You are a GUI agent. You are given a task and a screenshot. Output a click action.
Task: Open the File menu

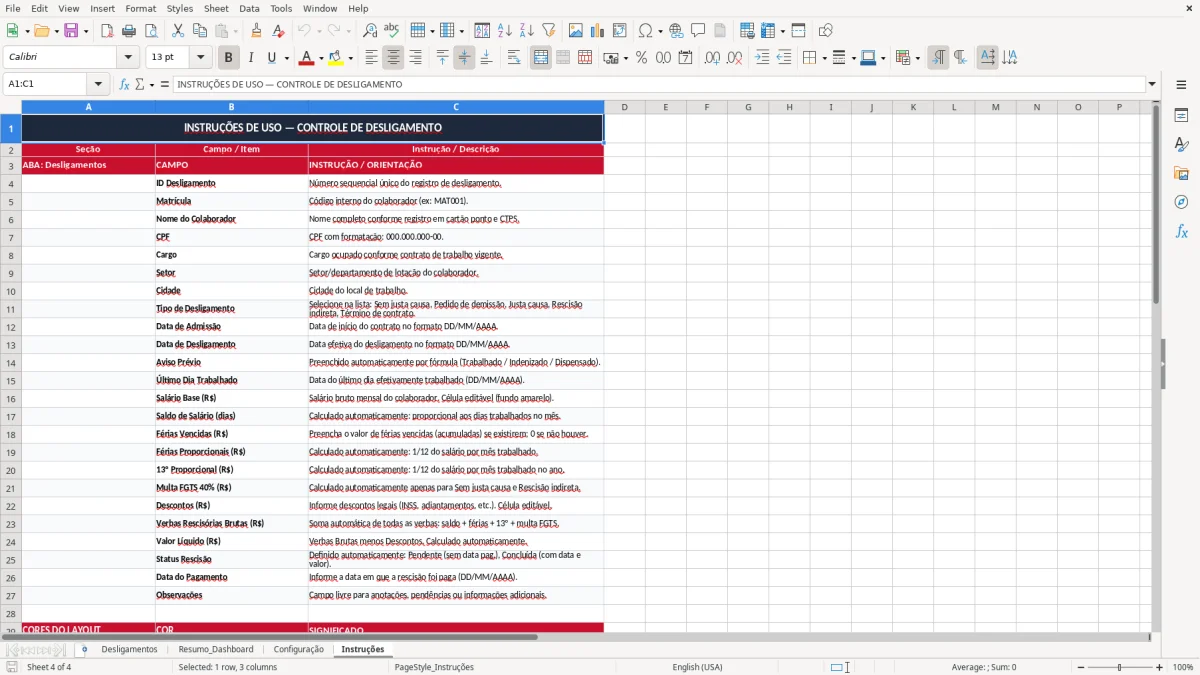tap(12, 8)
